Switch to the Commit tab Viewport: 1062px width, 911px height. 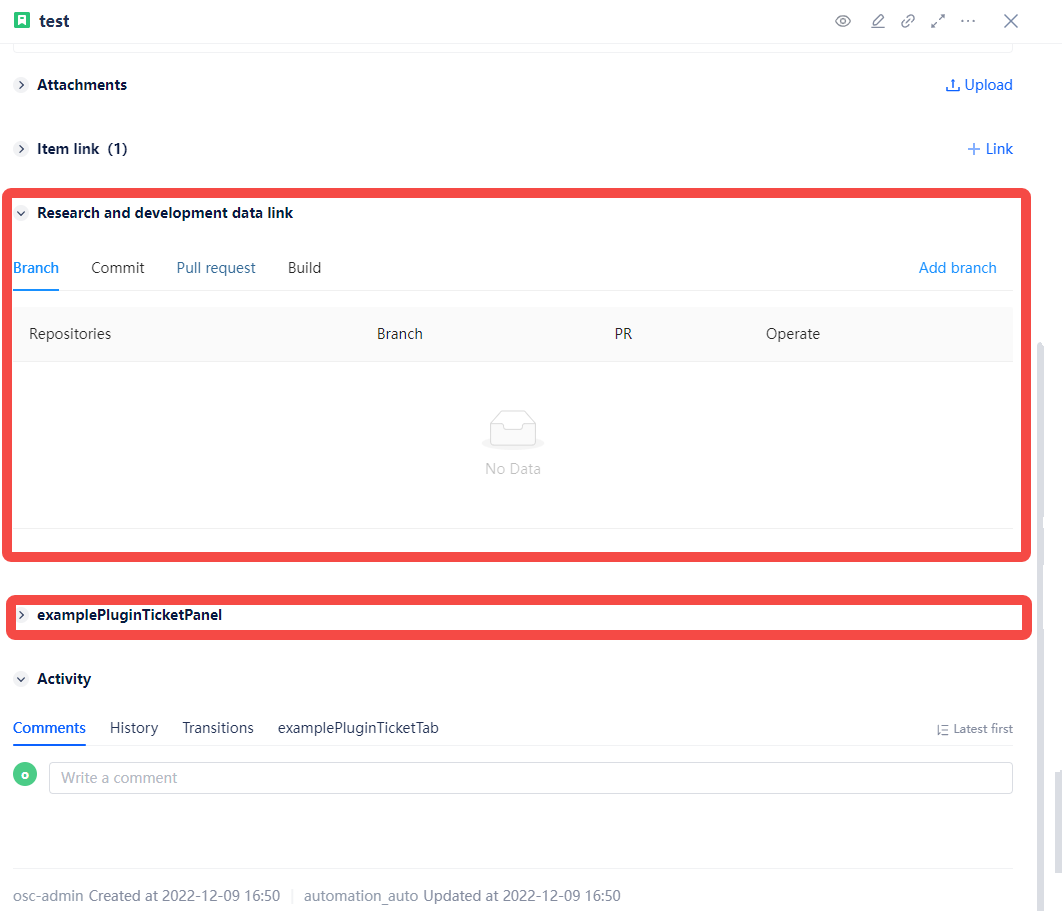[x=118, y=268]
